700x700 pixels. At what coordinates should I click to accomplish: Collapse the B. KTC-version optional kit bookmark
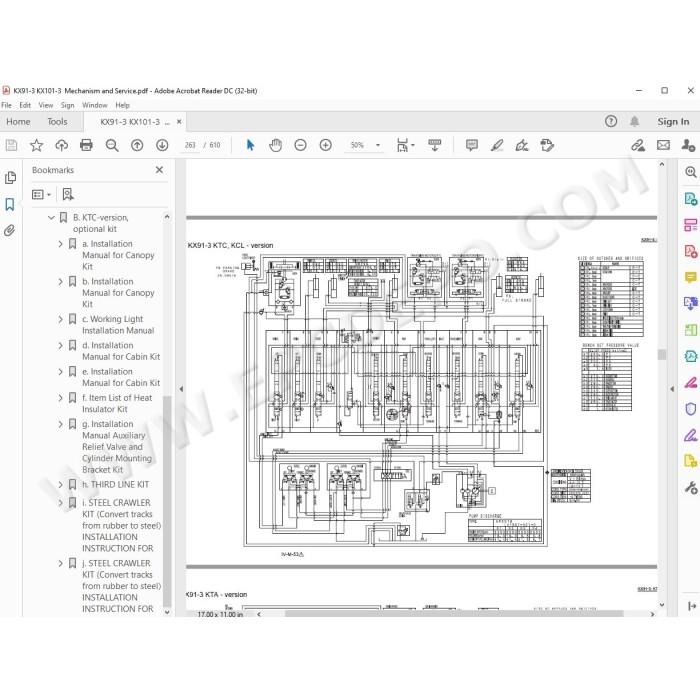tap(51, 217)
